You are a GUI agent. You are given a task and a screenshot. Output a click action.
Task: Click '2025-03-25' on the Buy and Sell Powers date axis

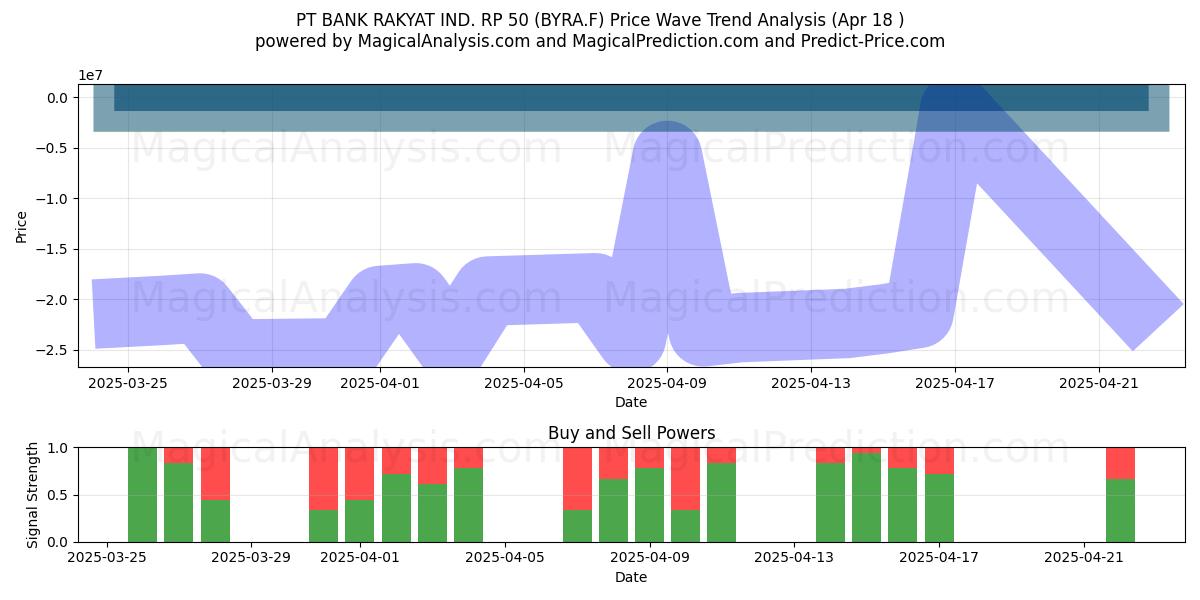tap(106, 557)
